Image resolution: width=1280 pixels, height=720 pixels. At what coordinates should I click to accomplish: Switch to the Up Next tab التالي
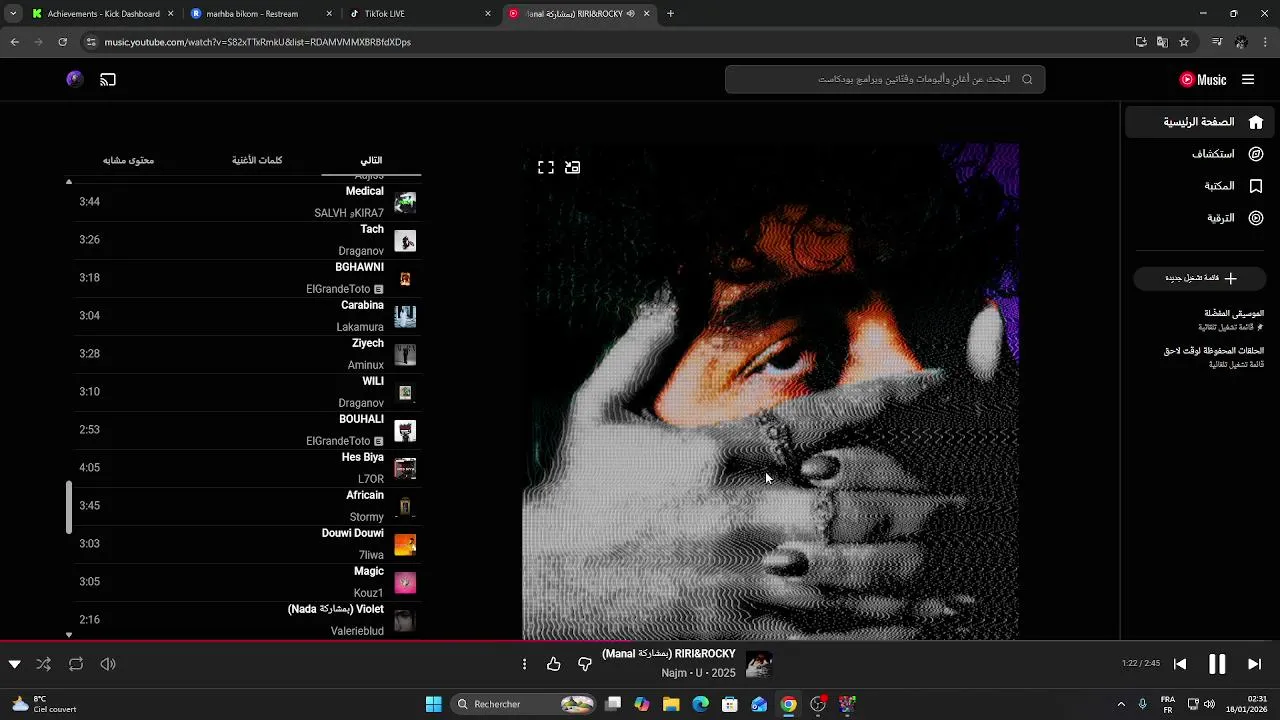(x=371, y=160)
